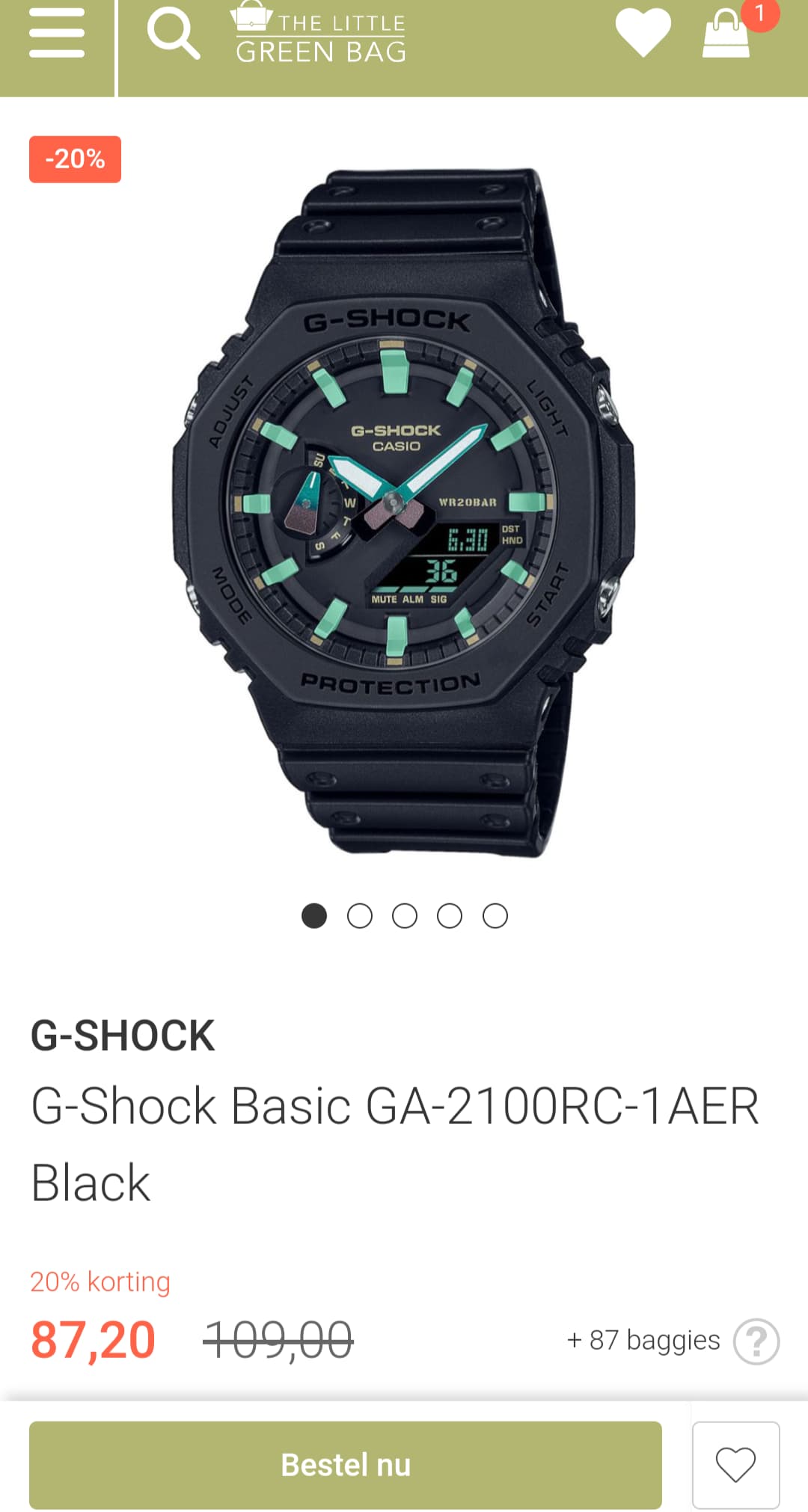Tap the + 87 baggies text

(643, 1341)
